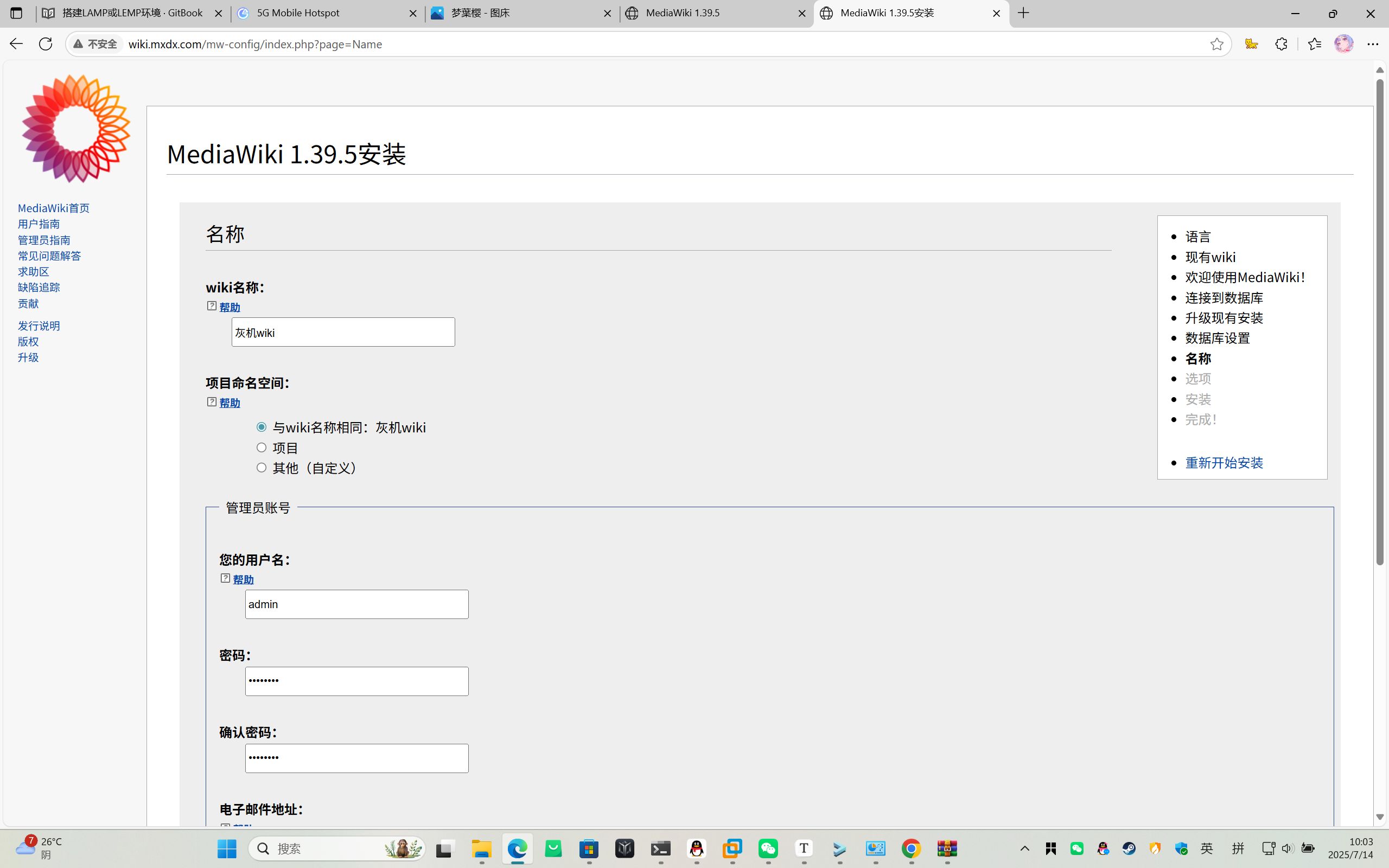Open Microsoft Store from the taskbar
1389x868 pixels.
[x=589, y=848]
